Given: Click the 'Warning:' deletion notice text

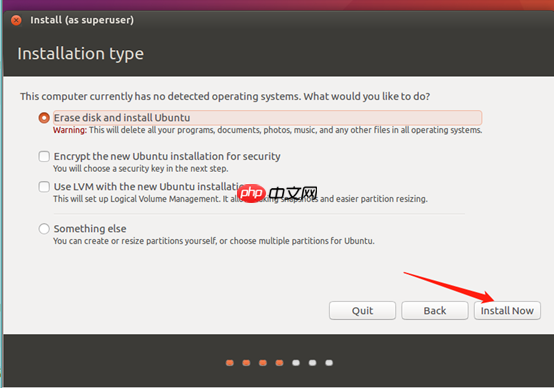Looking at the screenshot, I should [267, 130].
